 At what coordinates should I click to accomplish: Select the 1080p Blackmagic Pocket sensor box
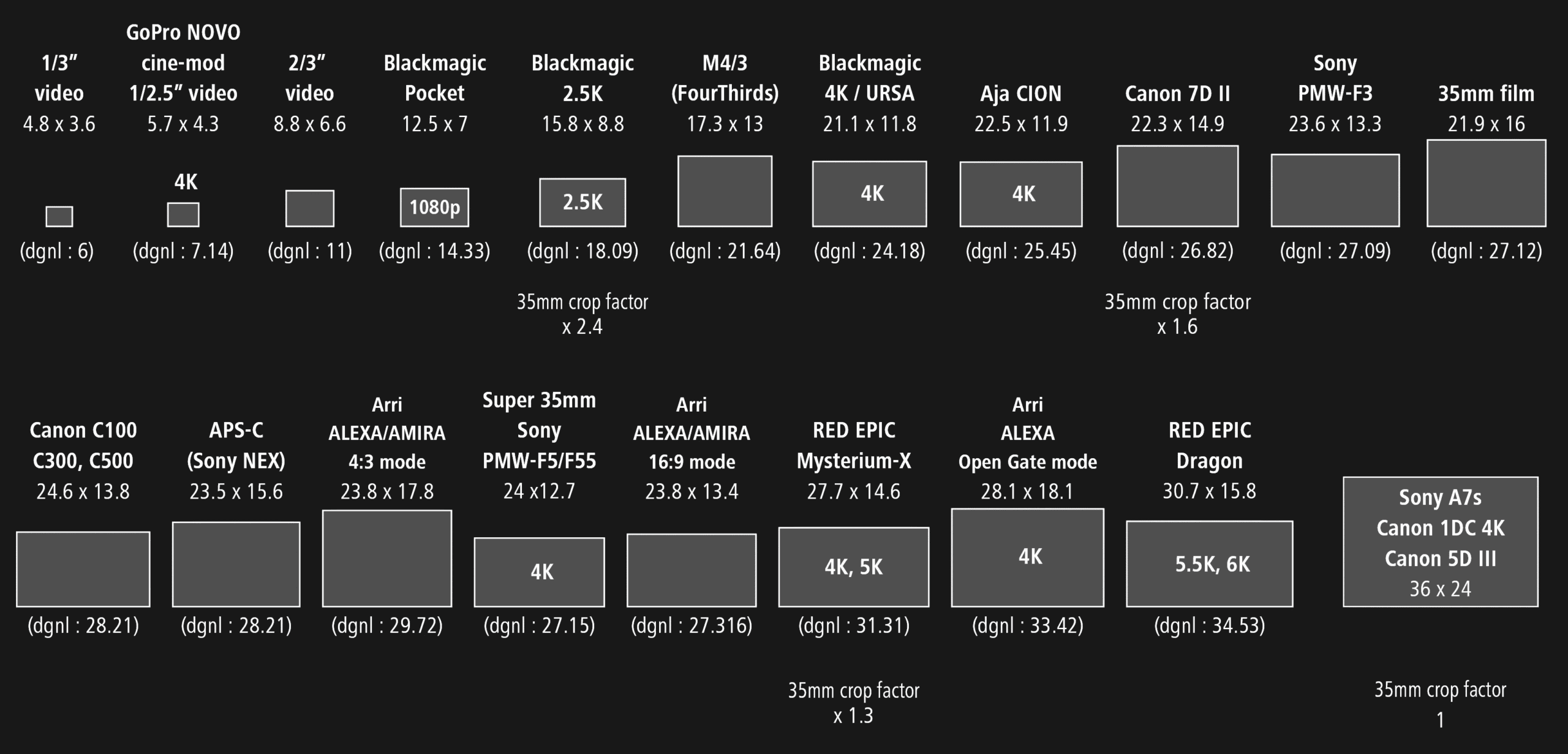coord(435,208)
